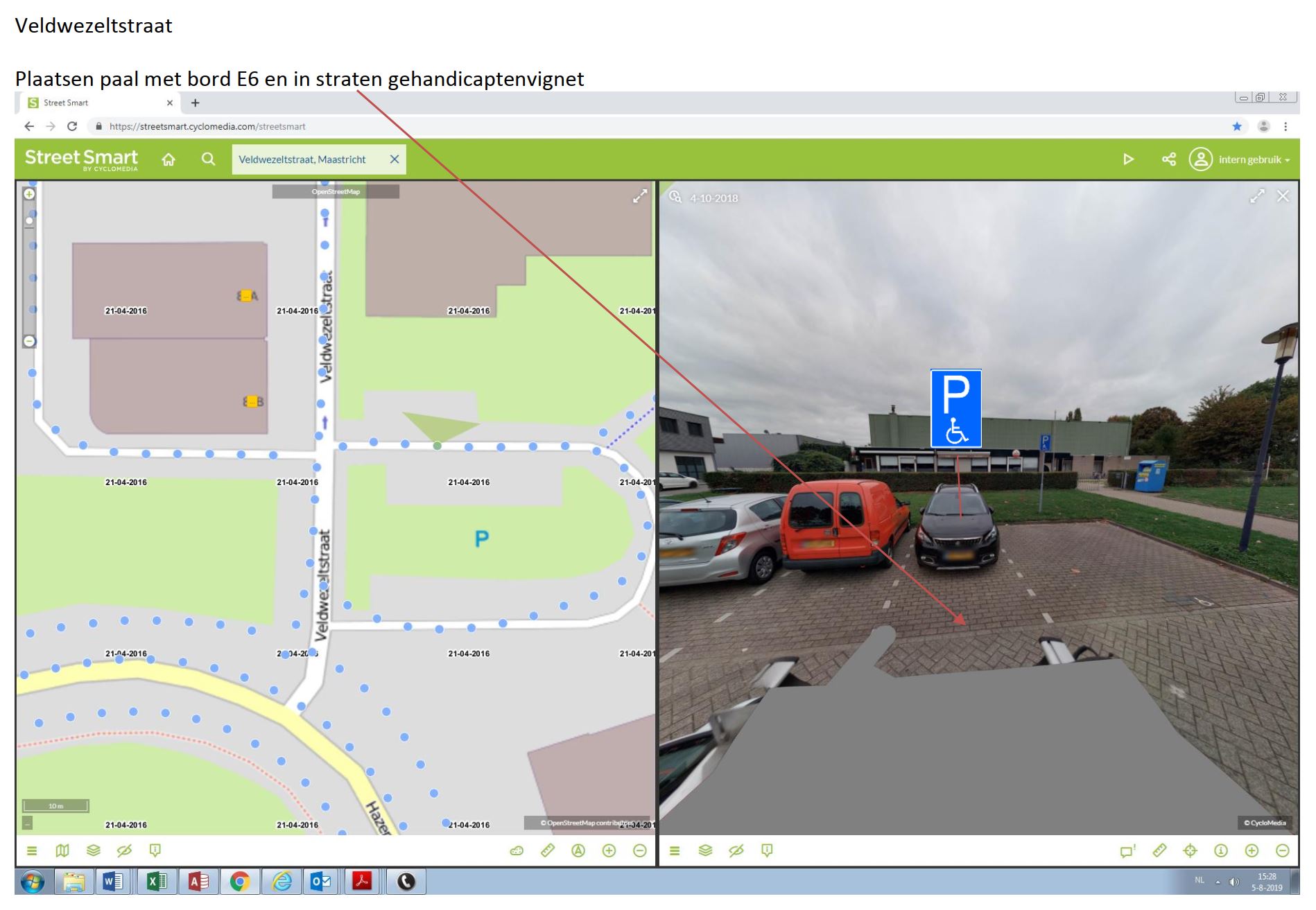
Task: Toggle visibility eye icon in map toolbar
Action: click(x=124, y=850)
